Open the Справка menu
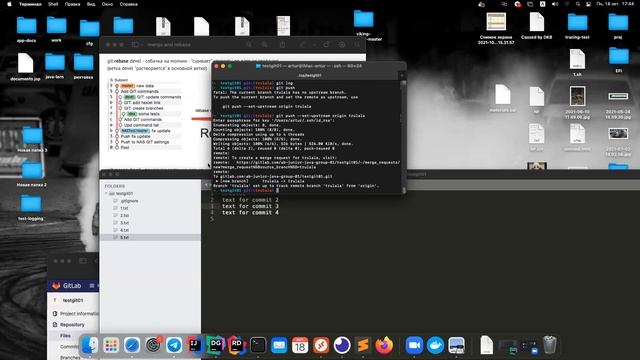The width and height of the screenshot is (640, 360). (x=129, y=4)
